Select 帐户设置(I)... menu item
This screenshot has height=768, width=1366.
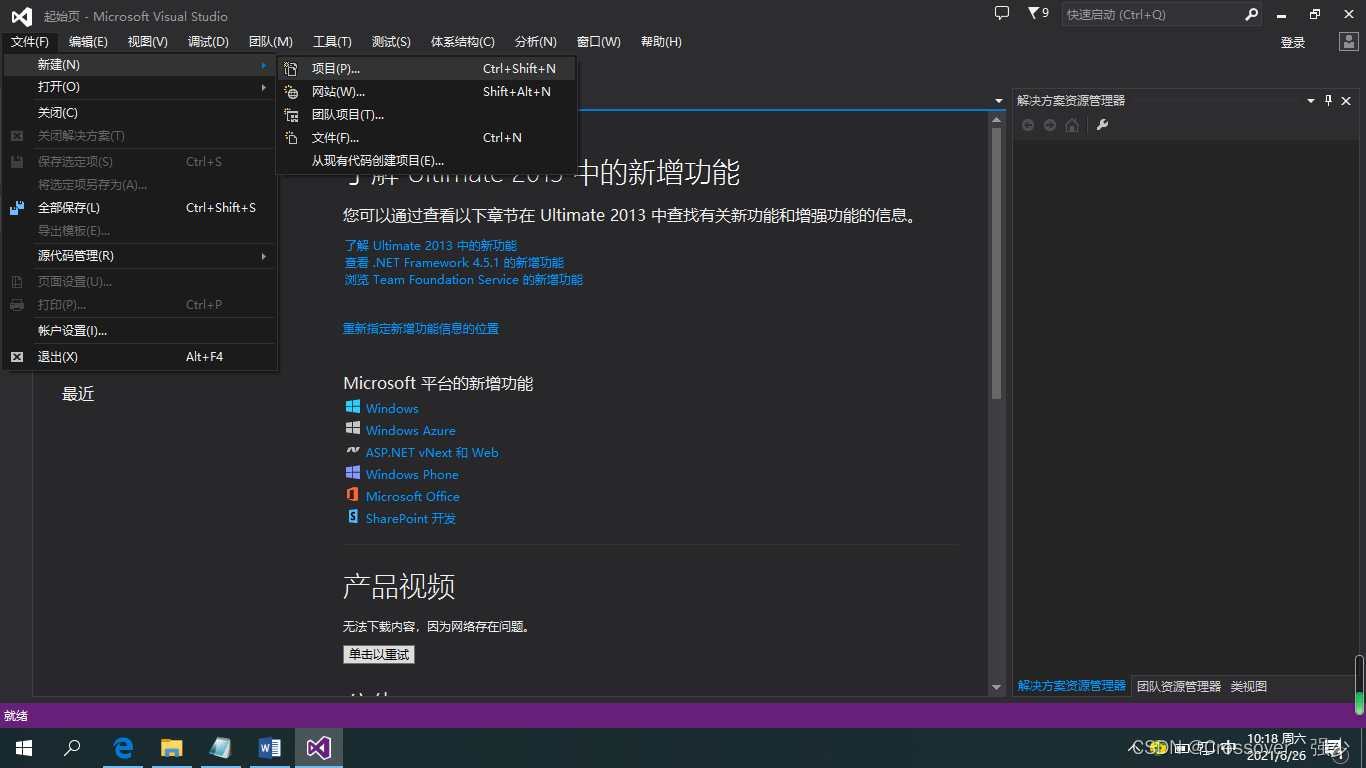pyautogui.click(x=140, y=331)
